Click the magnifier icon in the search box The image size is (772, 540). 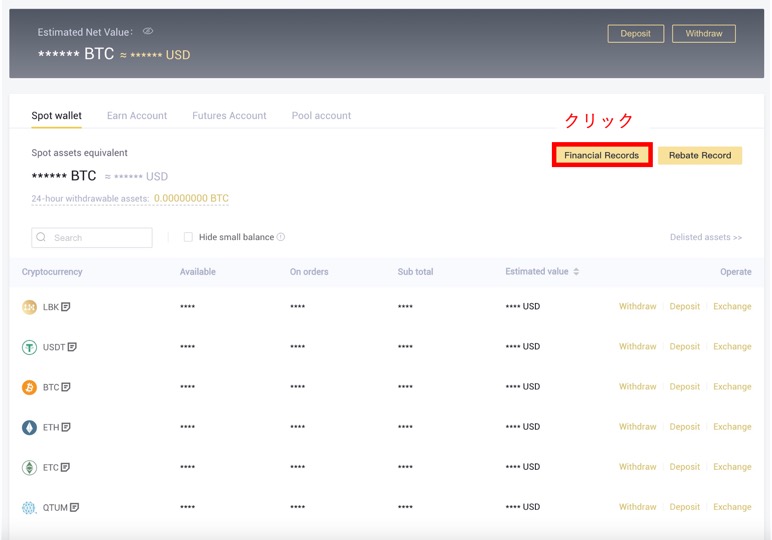[x=41, y=237]
